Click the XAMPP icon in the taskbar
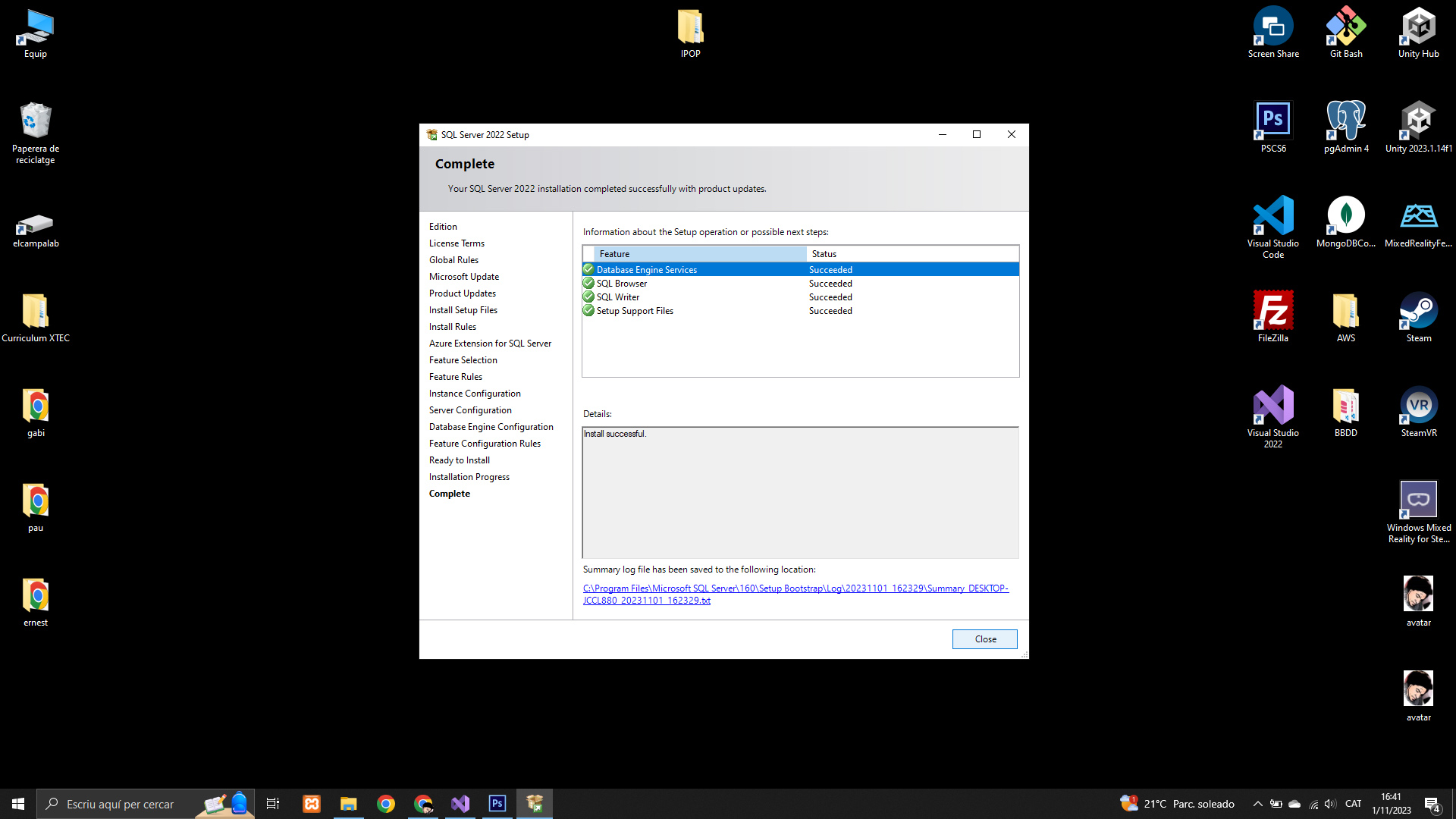The width and height of the screenshot is (1456, 819). (x=312, y=804)
